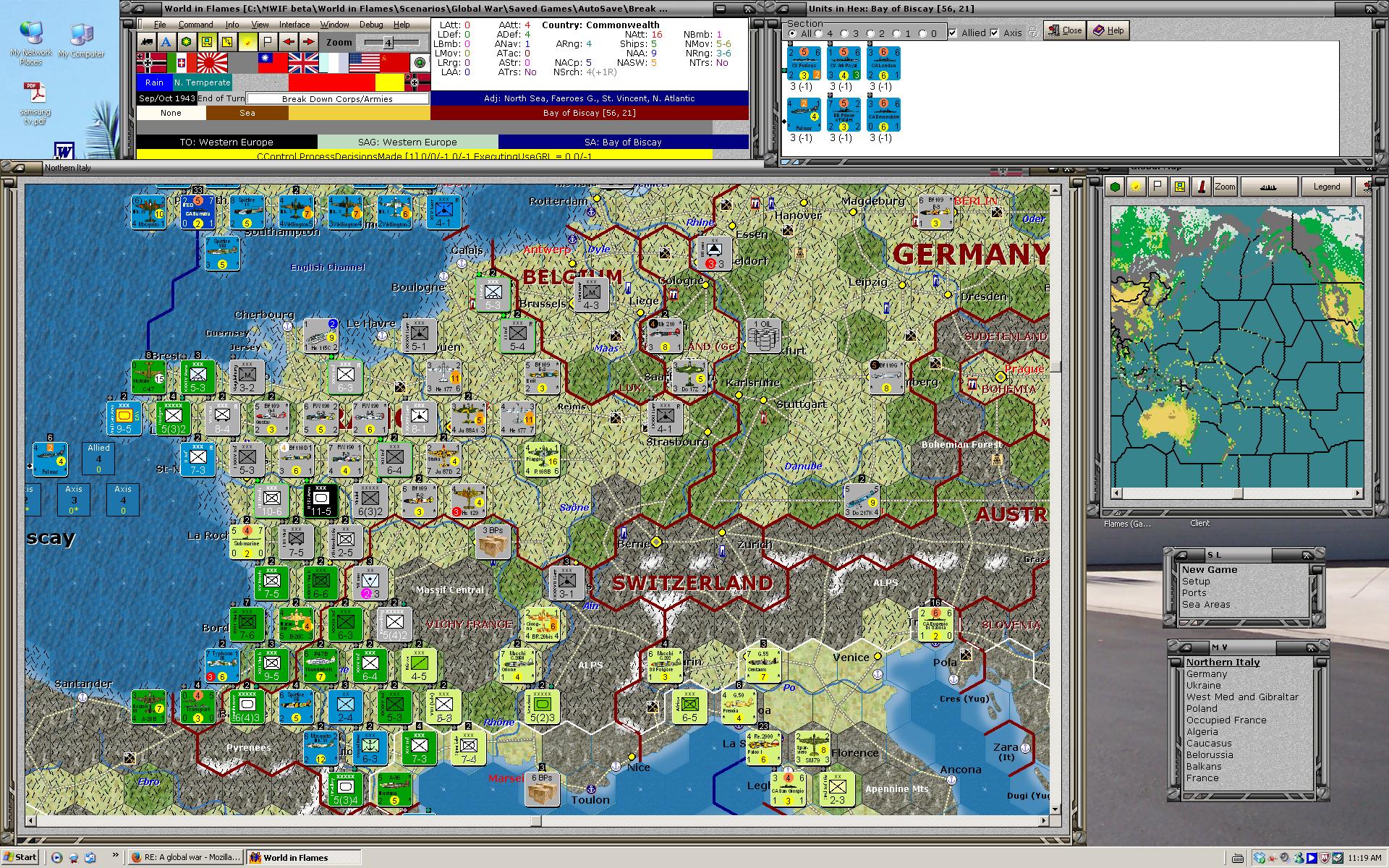
Task: Open the Interface menu
Action: coord(294,25)
